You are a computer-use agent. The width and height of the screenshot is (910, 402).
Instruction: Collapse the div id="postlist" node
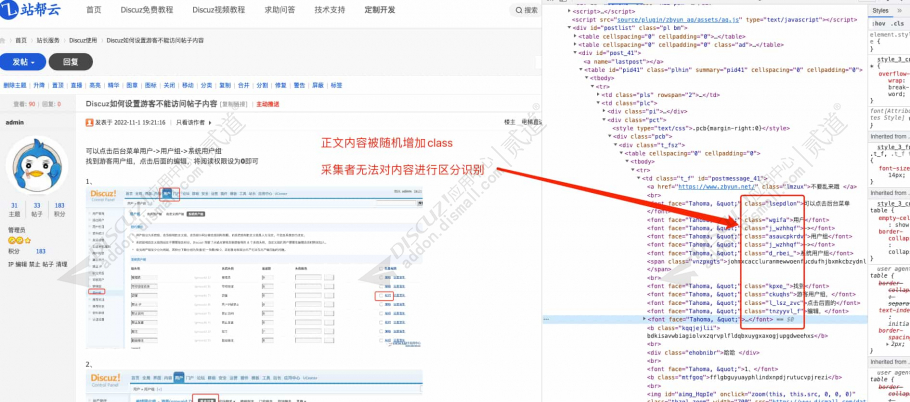[x=569, y=27]
